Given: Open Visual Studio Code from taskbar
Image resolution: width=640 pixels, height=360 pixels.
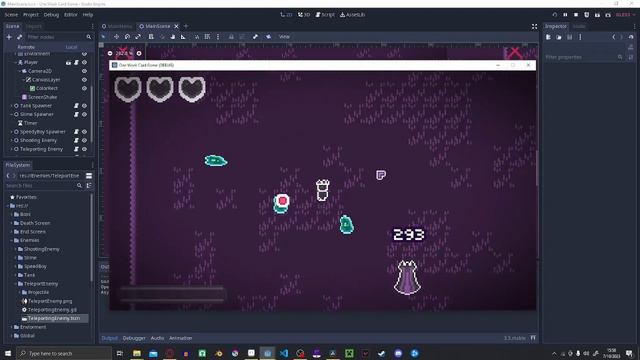Looking at the screenshot, I should (284, 353).
